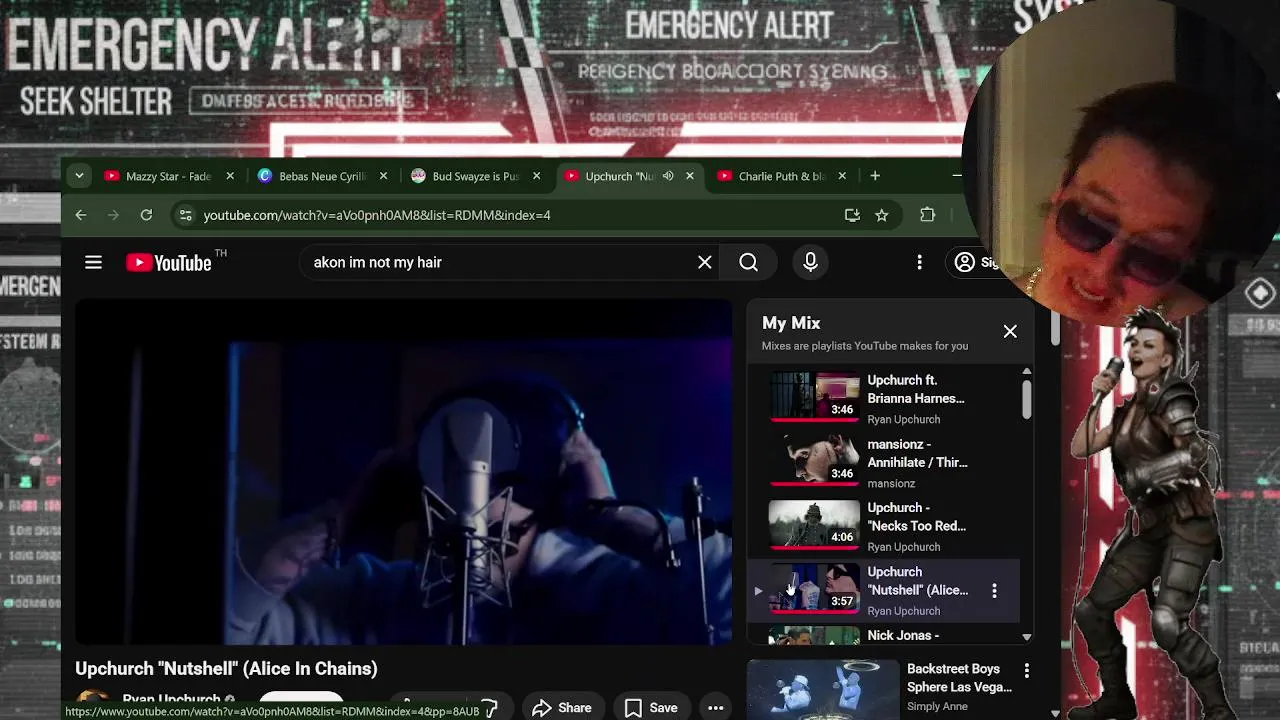Start voice search with microphone
This screenshot has width=1280, height=720.
point(811,262)
